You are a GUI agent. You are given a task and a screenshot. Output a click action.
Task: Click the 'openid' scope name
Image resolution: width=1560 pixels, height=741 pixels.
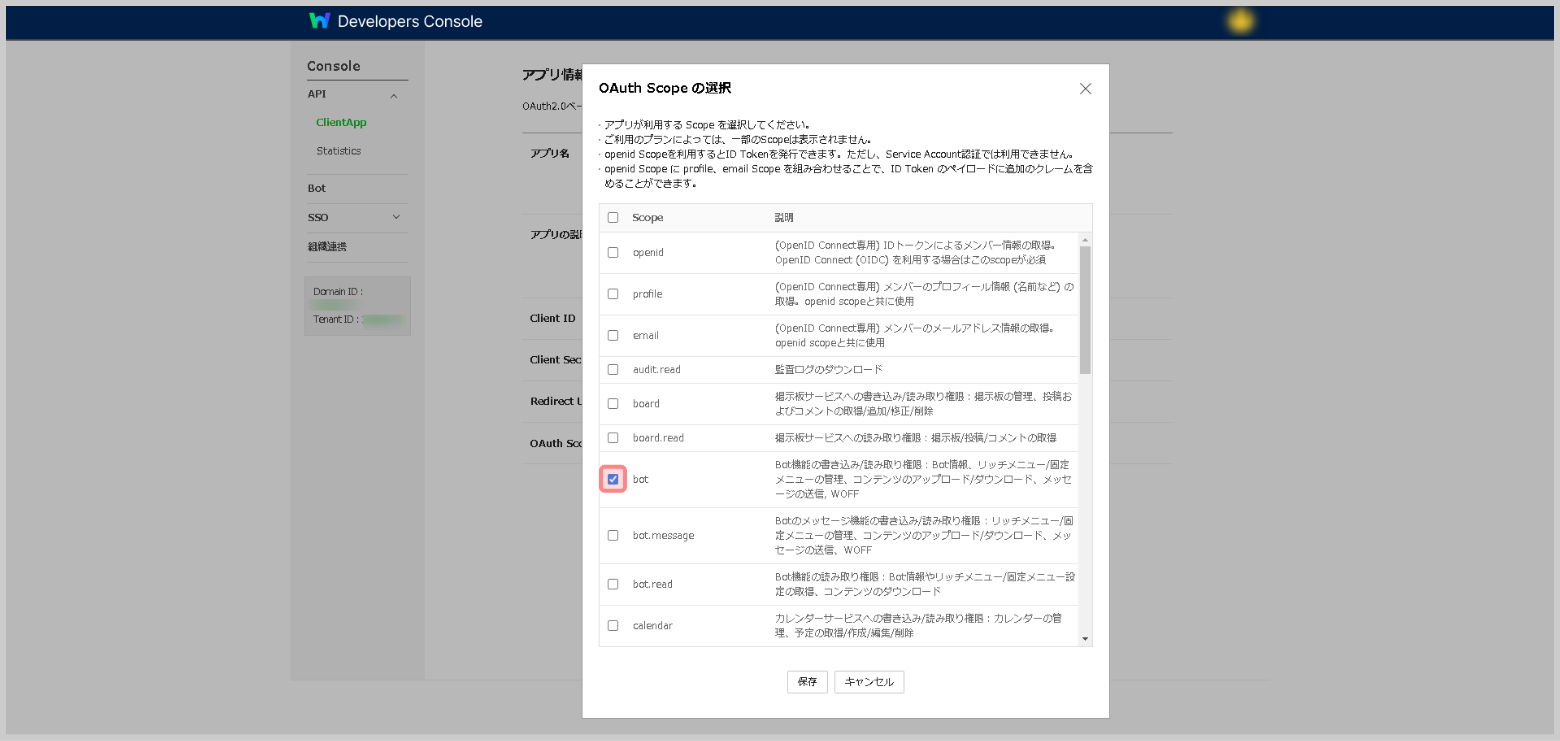648,252
